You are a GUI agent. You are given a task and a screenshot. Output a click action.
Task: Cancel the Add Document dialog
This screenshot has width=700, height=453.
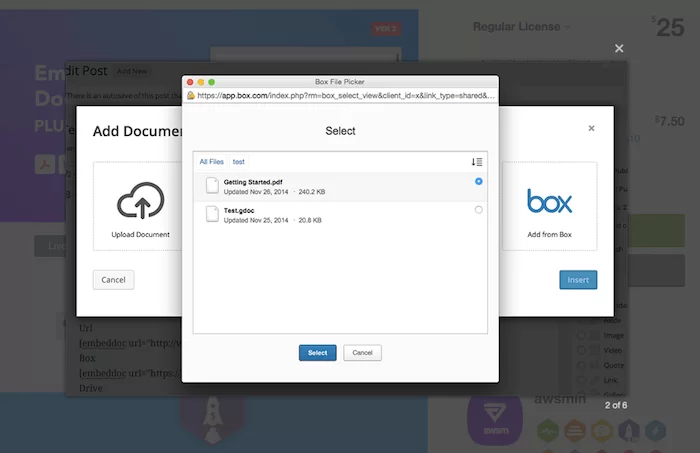pyautogui.click(x=113, y=280)
